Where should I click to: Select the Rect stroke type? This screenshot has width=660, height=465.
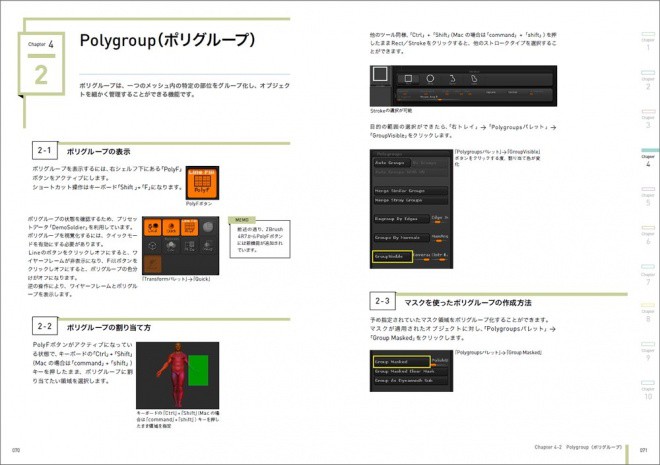[x=408, y=79]
